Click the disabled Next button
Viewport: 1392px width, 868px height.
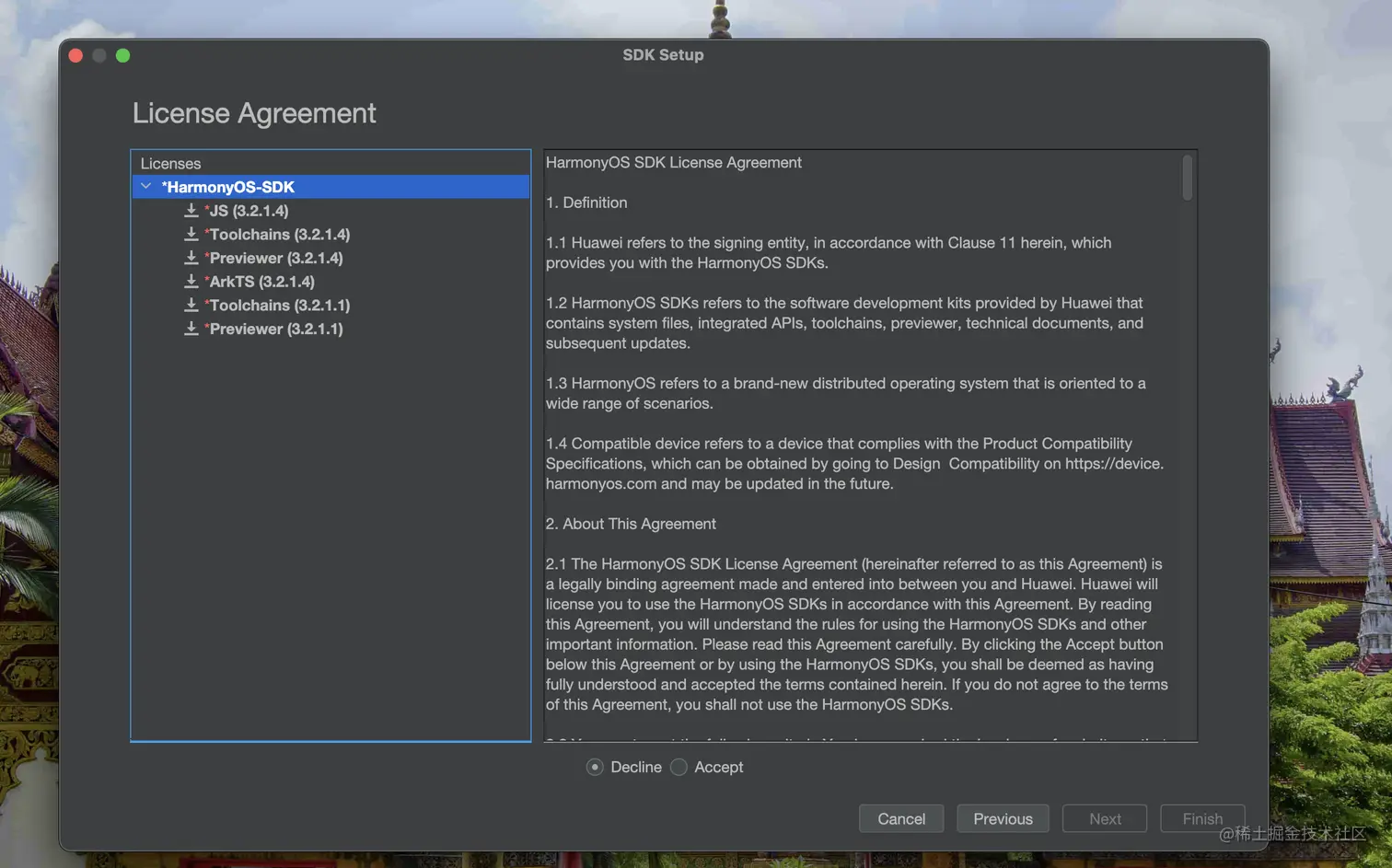pyautogui.click(x=1105, y=818)
